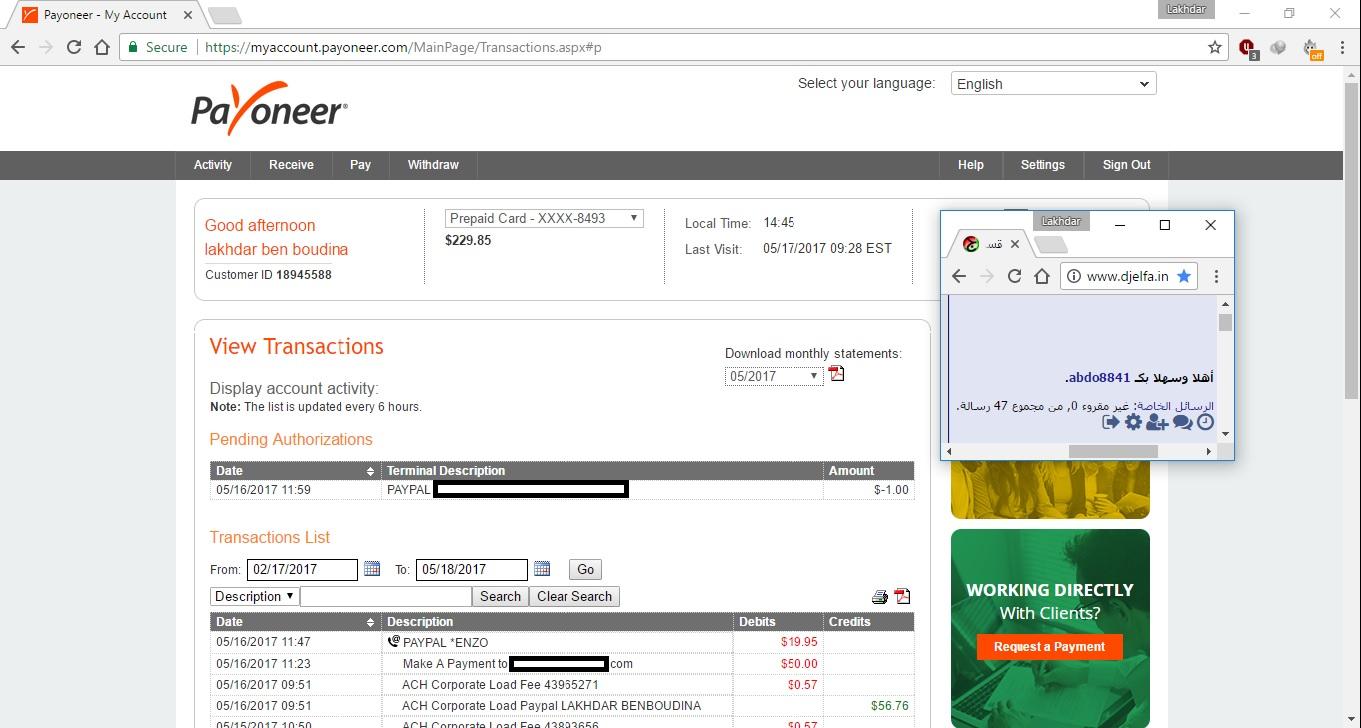Screen dimensions: 1361x728
Task: Go back in the Payoneer browser window
Action: (18, 47)
